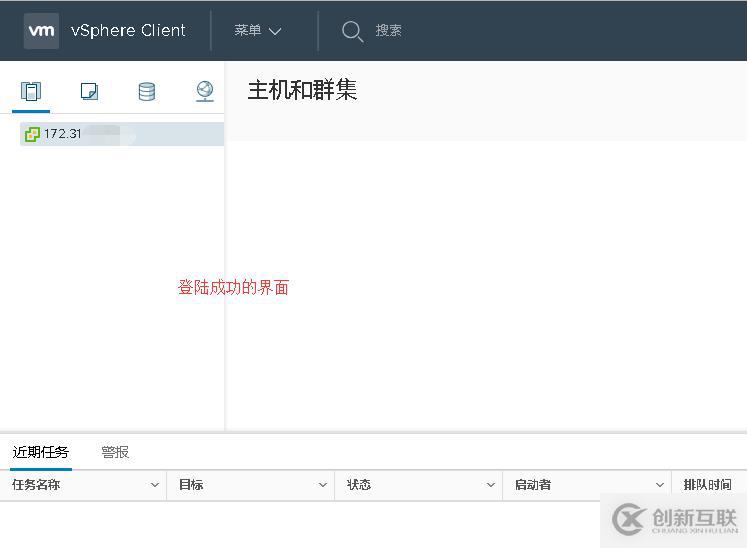The width and height of the screenshot is (747, 548).
Task: Open the 菜单 dropdown menu
Action: [257, 30]
